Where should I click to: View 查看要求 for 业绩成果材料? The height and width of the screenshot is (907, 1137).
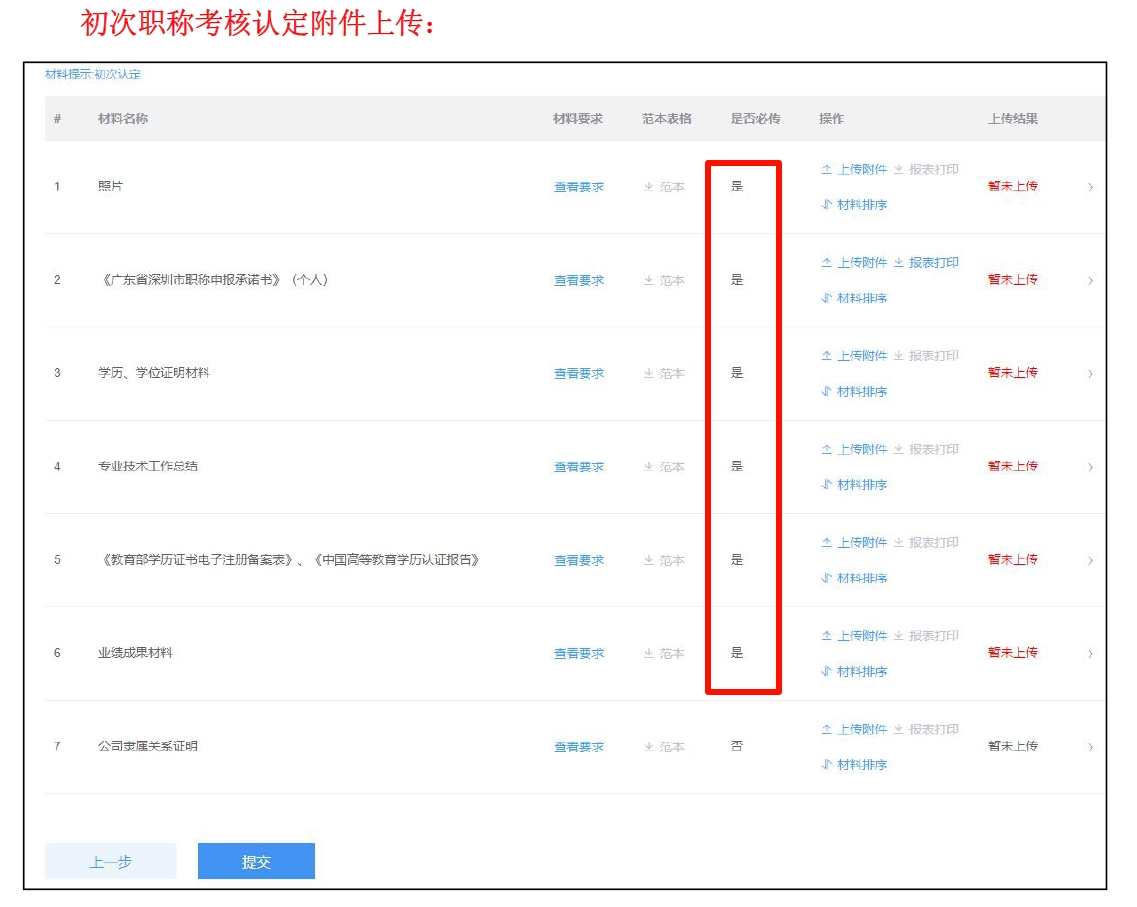pyautogui.click(x=579, y=654)
